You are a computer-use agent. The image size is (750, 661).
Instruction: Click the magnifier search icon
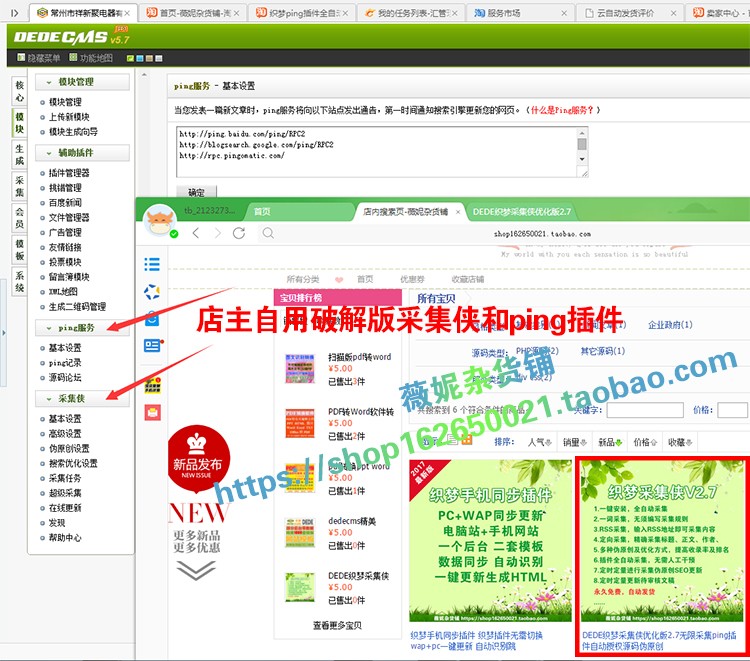pyautogui.click(x=268, y=233)
